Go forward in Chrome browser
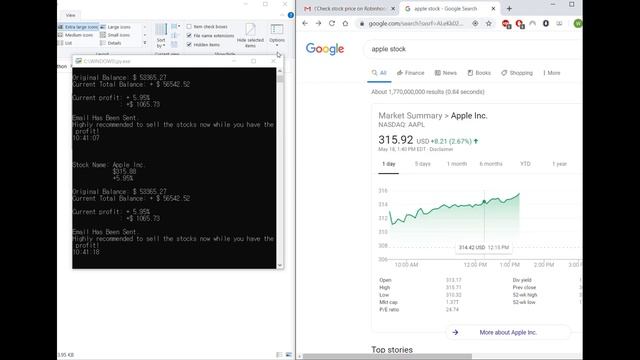 [318, 23]
